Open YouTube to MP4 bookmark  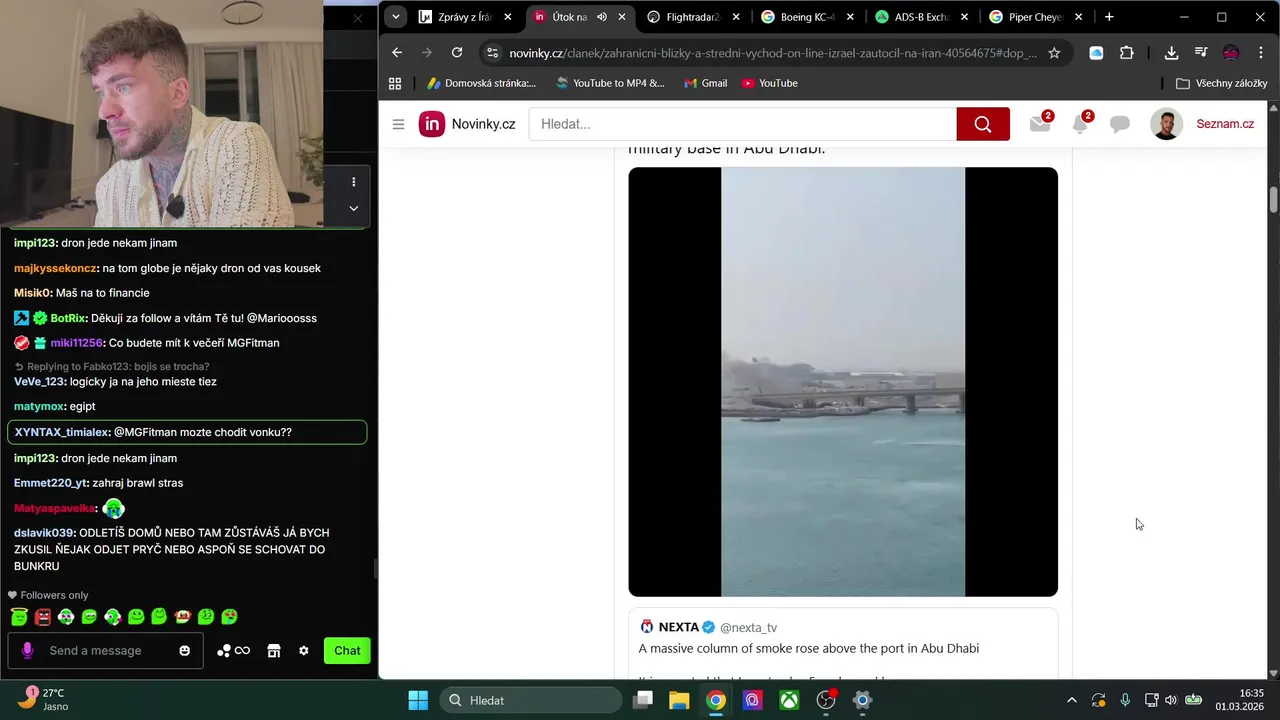610,83
